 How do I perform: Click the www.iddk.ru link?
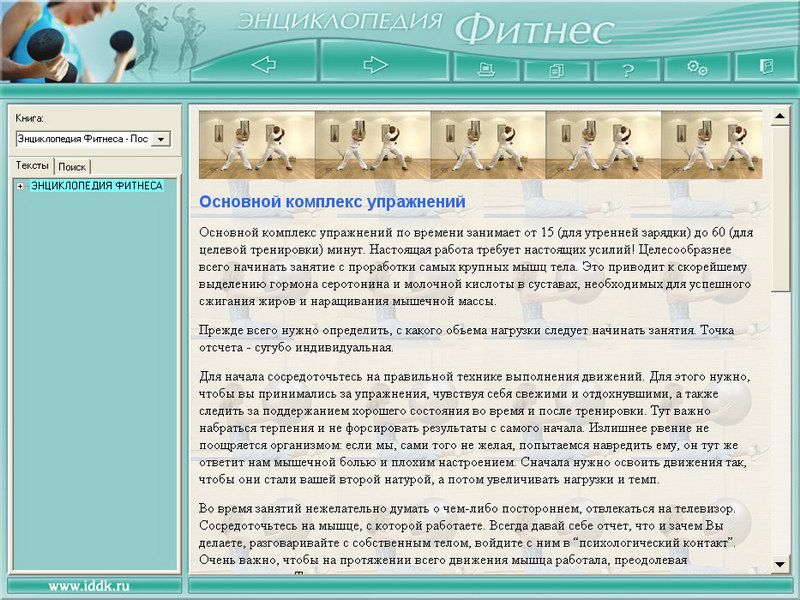point(89,585)
